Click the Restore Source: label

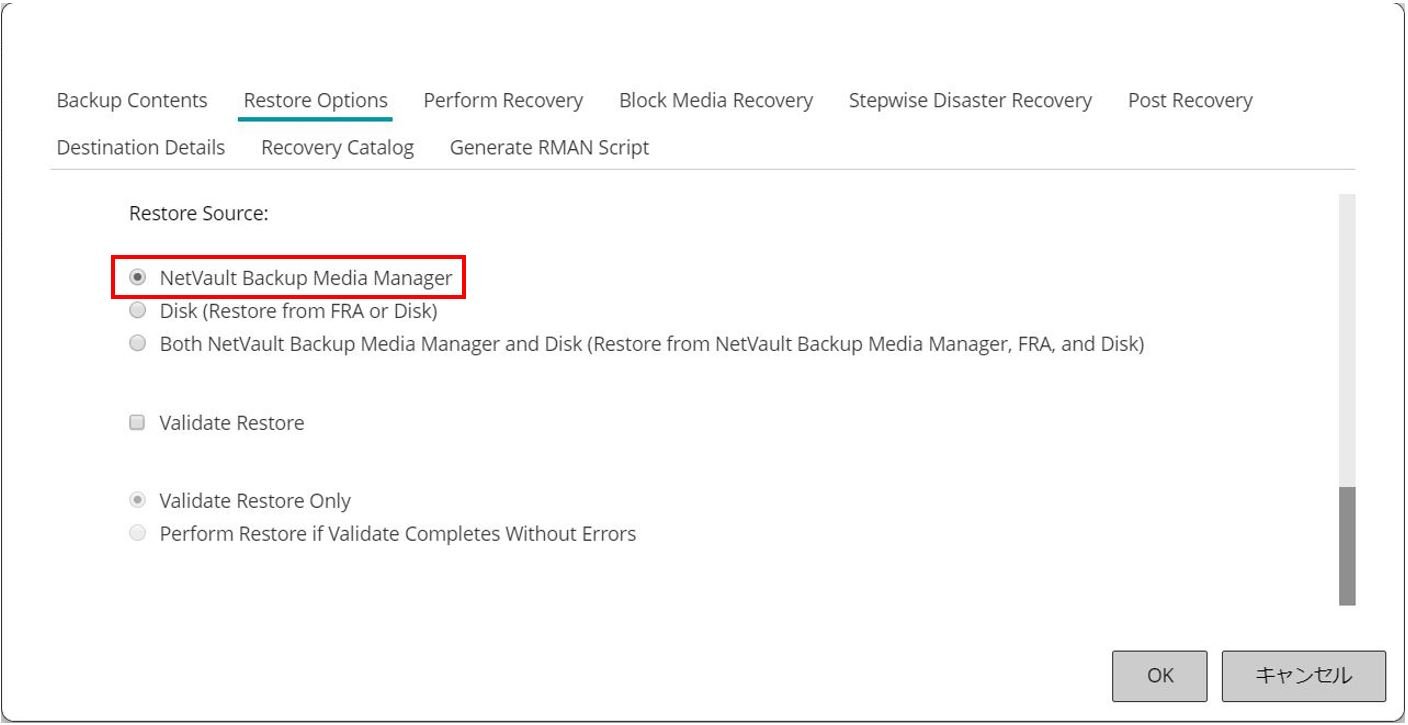point(199,214)
